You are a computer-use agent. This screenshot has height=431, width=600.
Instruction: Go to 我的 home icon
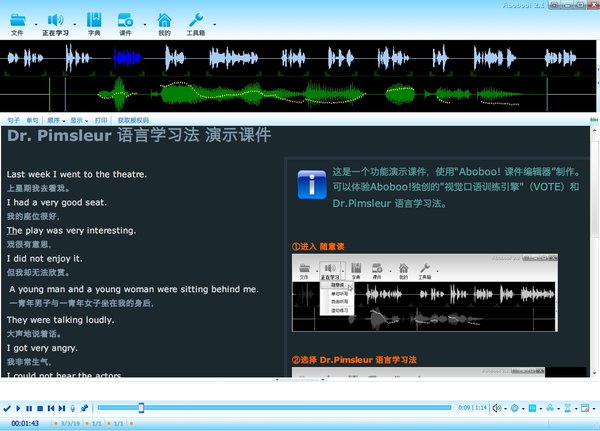[x=164, y=20]
